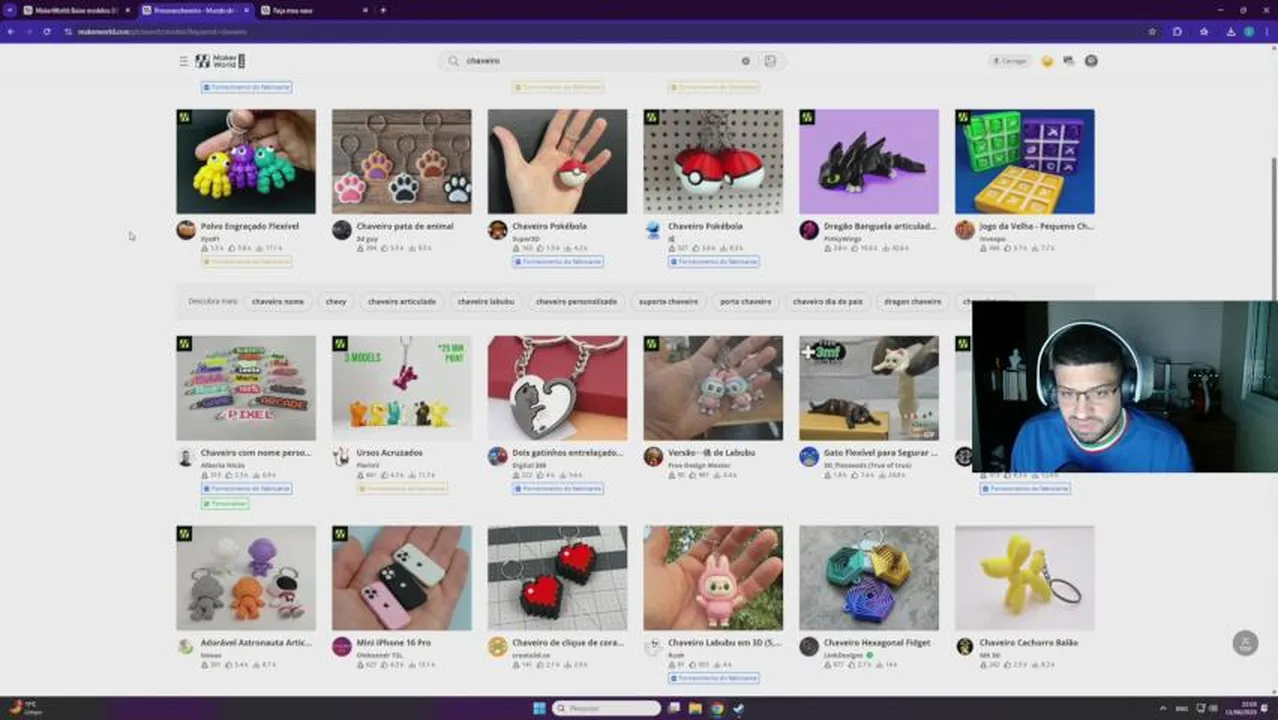Open Chaveiro Hexagonal Fidget thumbnail
1278x720 pixels.
869,578
